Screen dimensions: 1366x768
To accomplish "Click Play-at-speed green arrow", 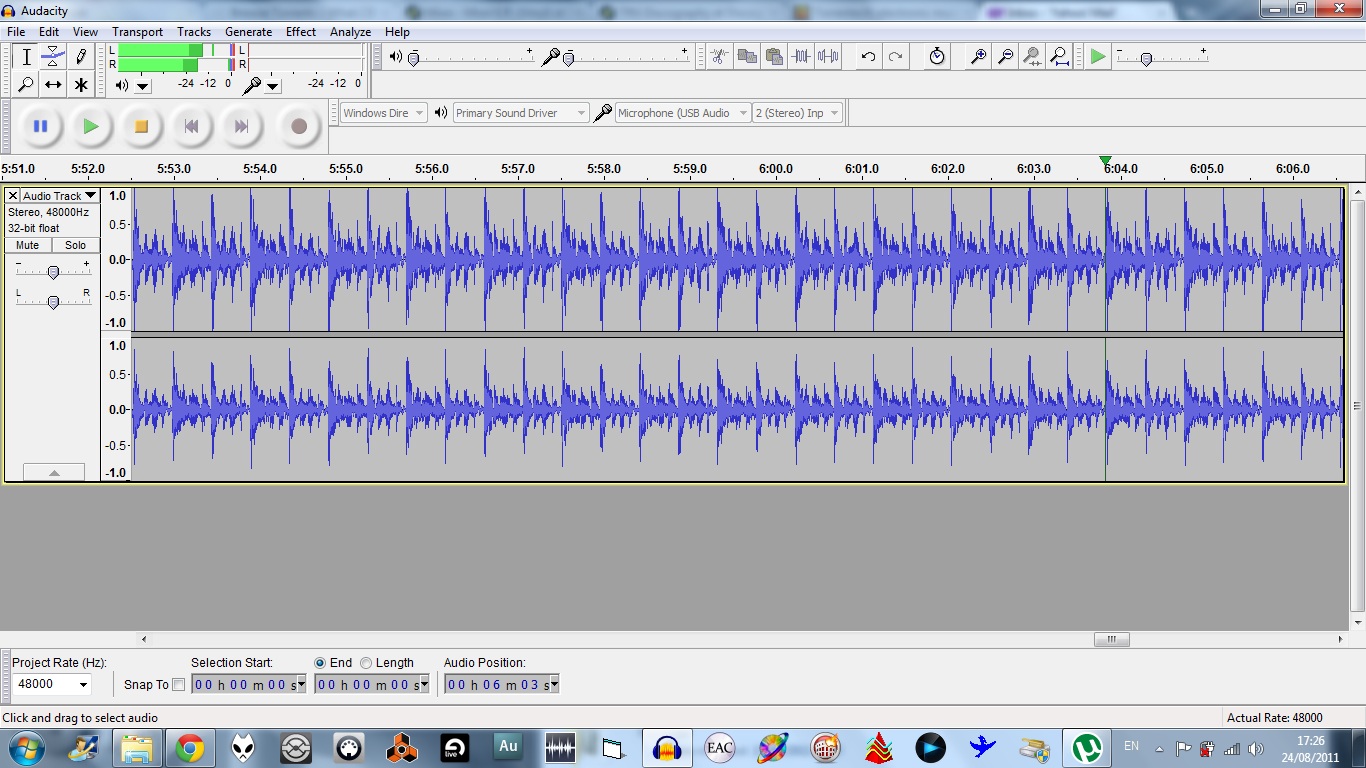I will (1098, 56).
